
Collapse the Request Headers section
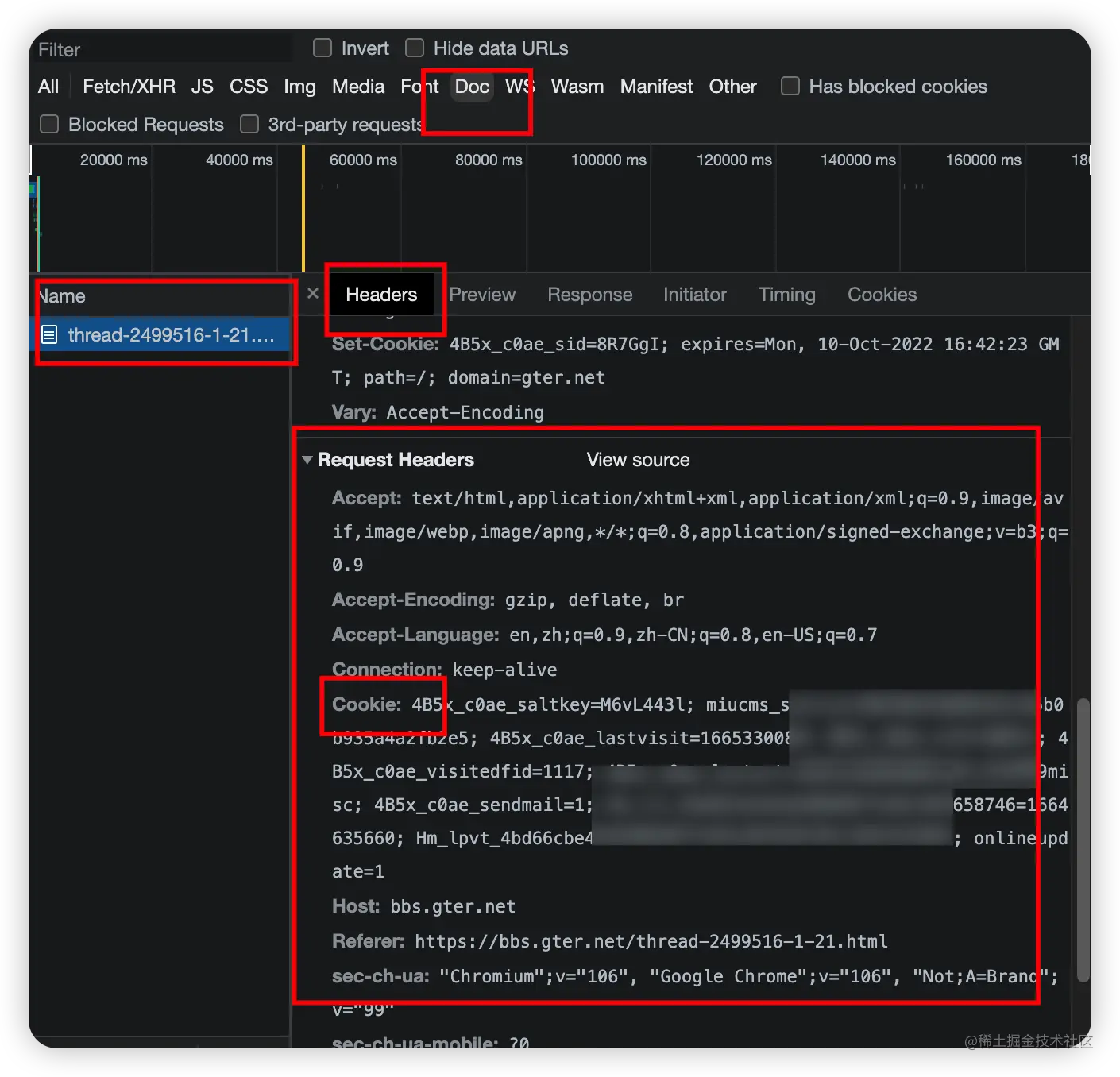tap(307, 460)
